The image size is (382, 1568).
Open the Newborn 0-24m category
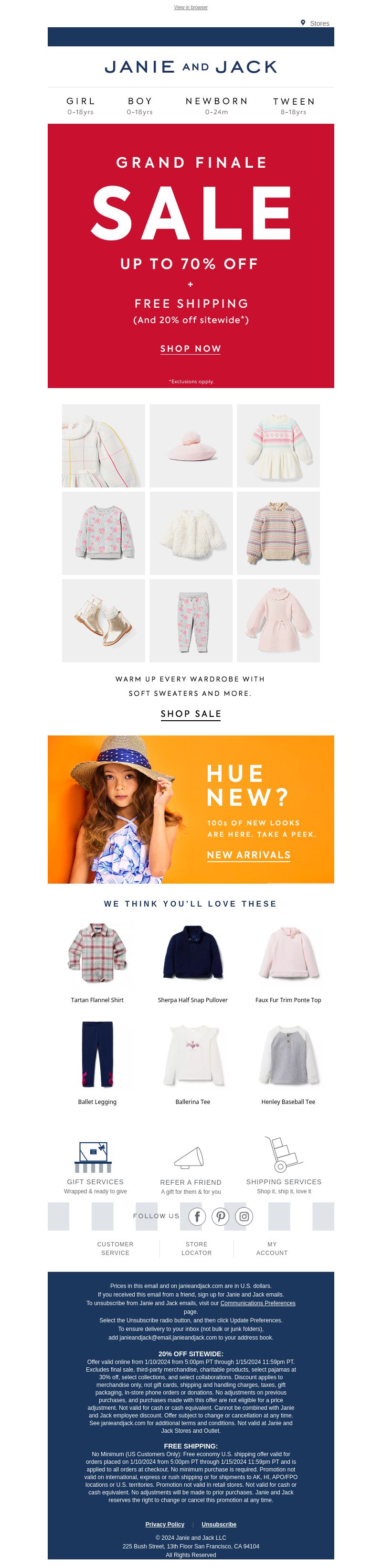coord(217,105)
